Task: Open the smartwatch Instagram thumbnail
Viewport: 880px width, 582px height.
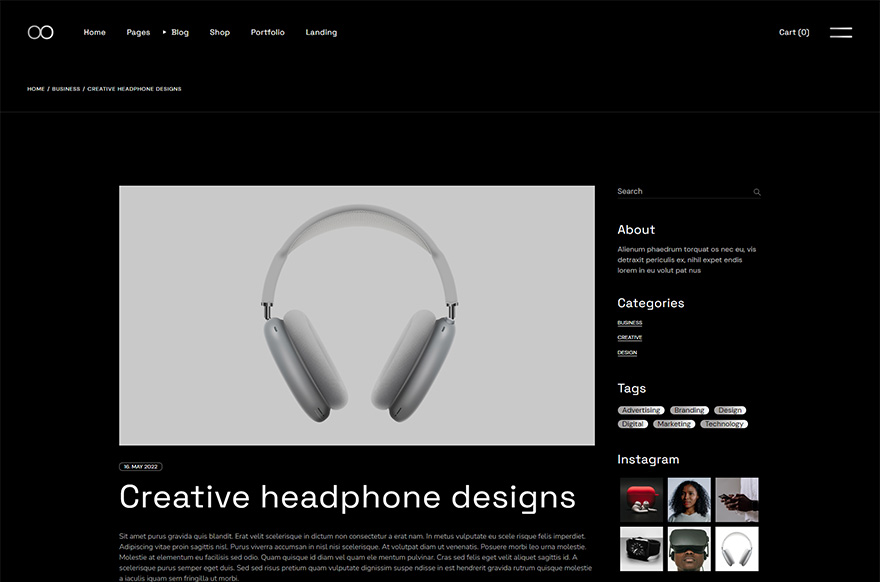Action: (x=641, y=549)
